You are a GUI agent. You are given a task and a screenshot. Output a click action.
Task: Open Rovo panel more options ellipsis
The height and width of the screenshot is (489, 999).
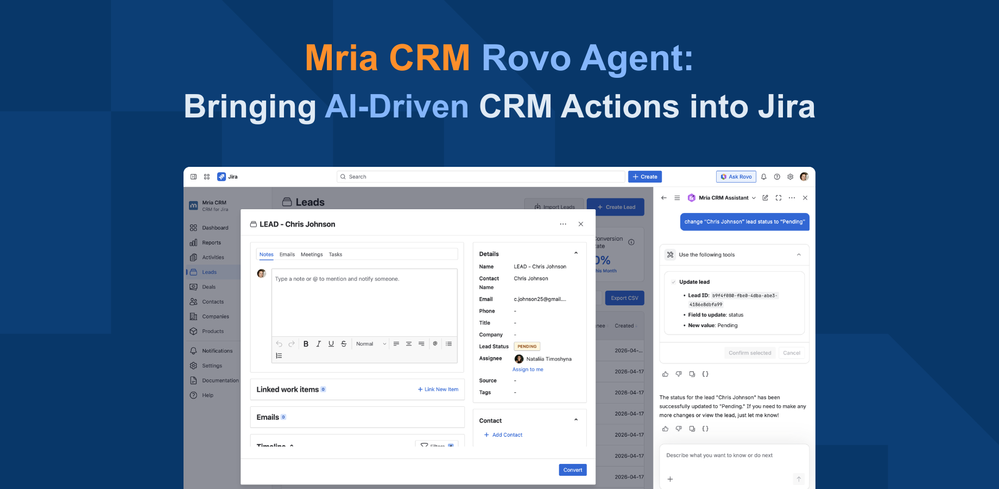(x=792, y=198)
